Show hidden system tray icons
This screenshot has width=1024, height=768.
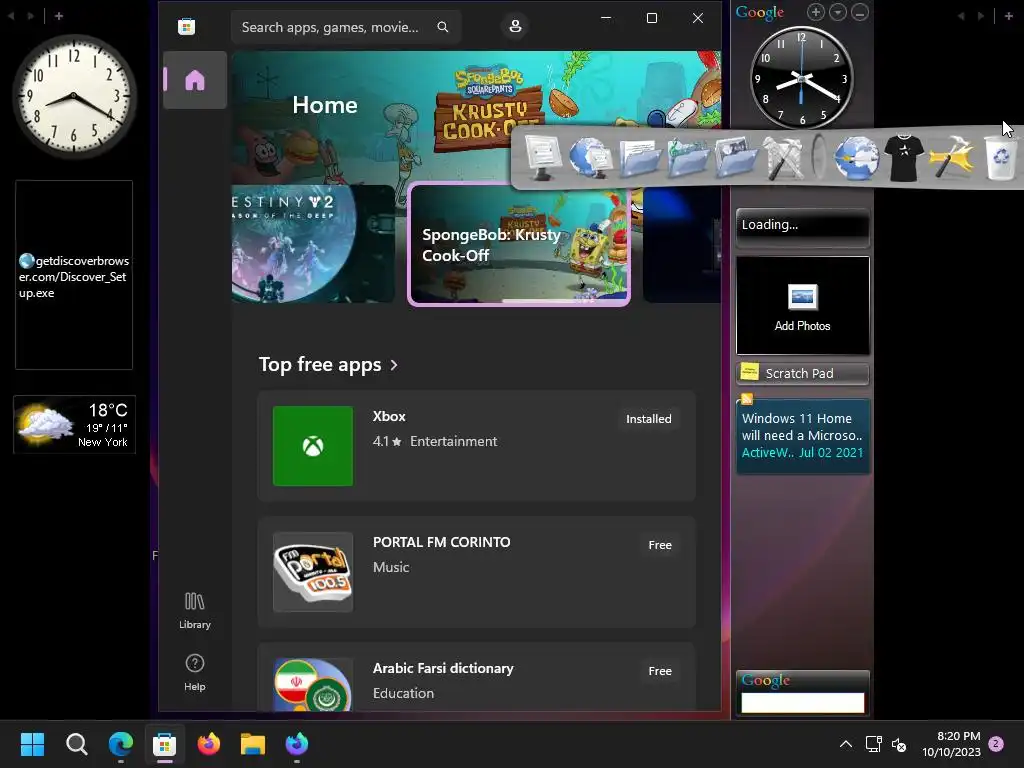coord(846,744)
